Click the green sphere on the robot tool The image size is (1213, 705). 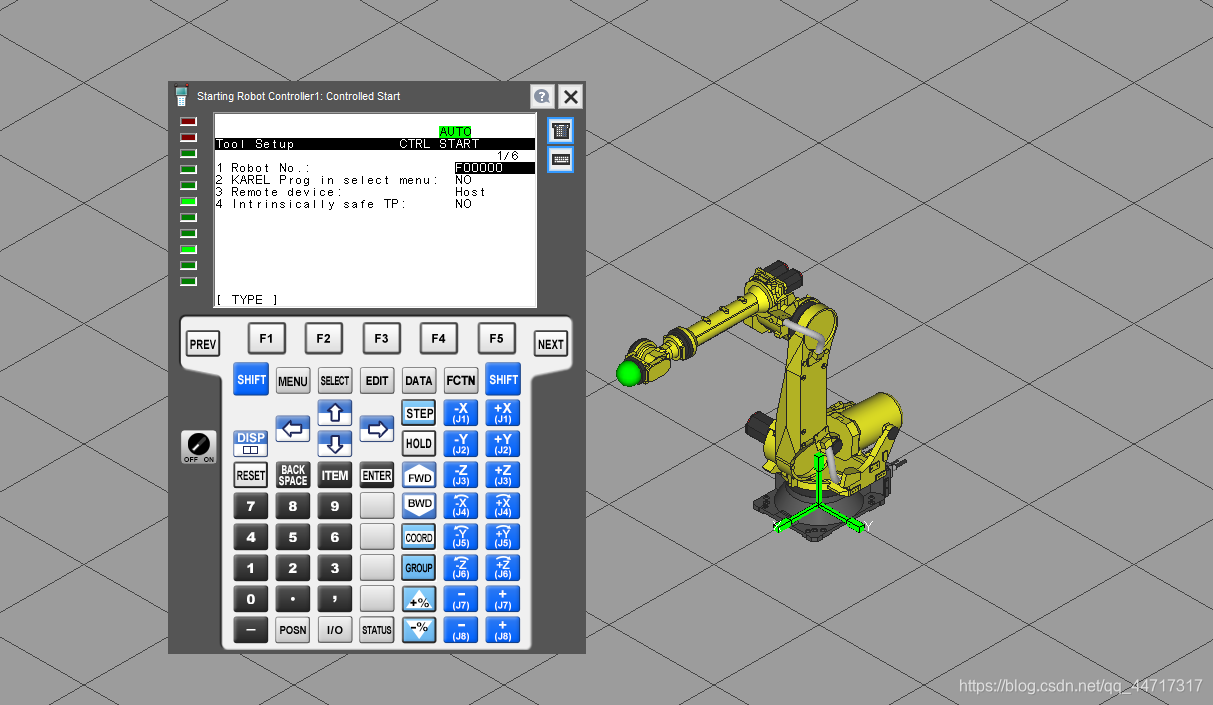[x=628, y=374]
